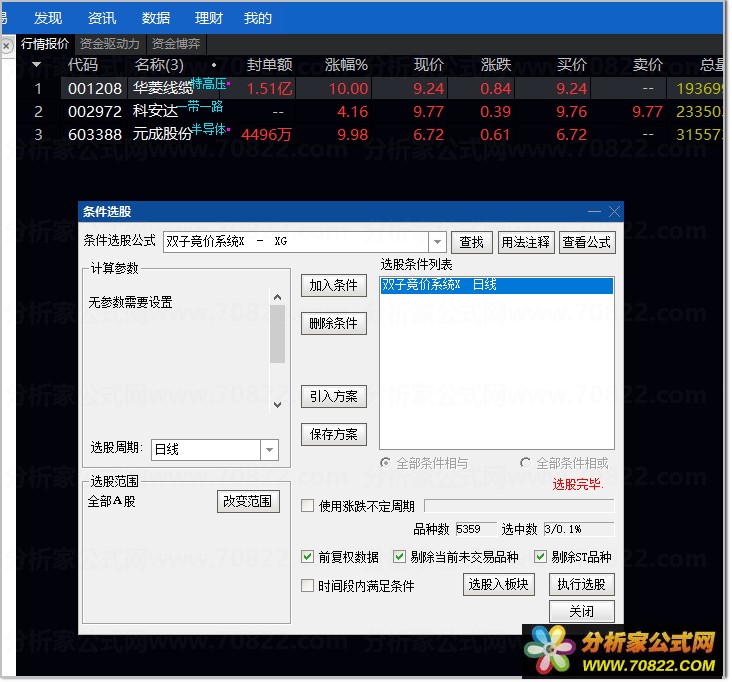Screen dimensions: 732x682
Task: Open the 我的 menu
Action: (257, 18)
